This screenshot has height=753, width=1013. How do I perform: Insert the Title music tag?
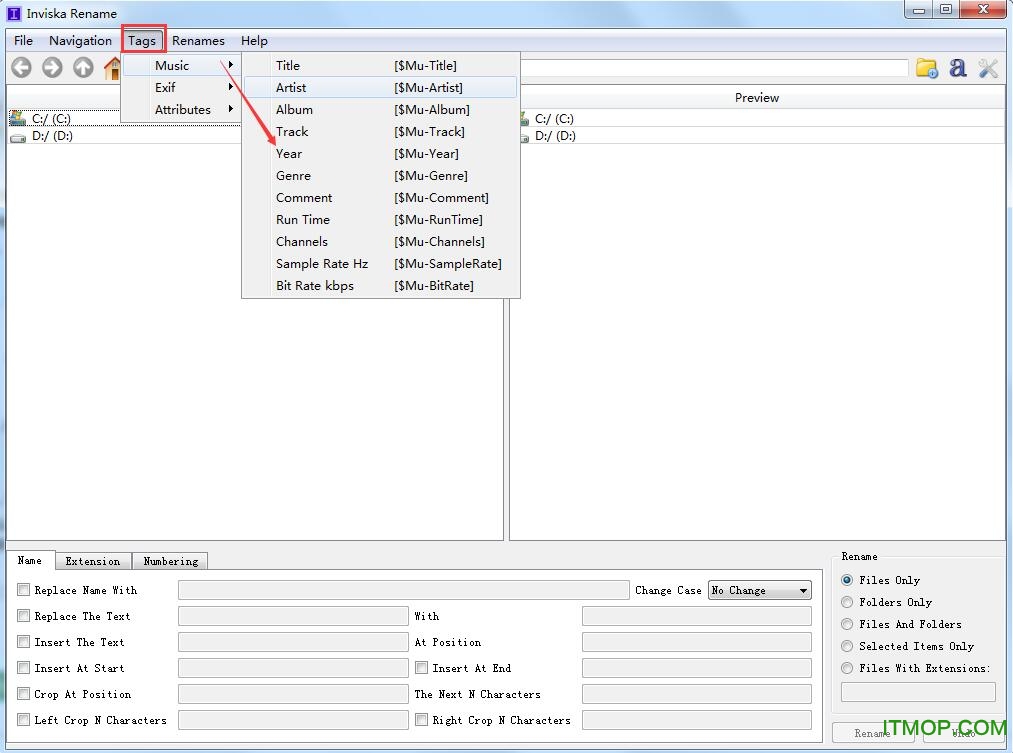coord(381,65)
